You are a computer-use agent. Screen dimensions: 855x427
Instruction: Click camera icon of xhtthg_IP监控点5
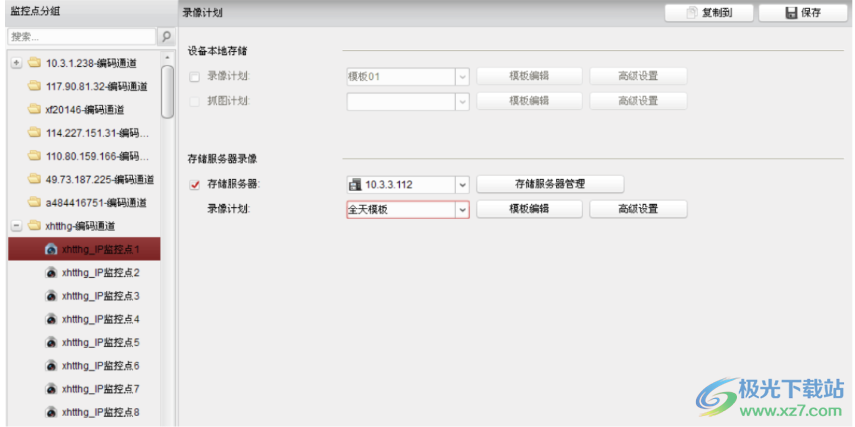click(x=51, y=342)
